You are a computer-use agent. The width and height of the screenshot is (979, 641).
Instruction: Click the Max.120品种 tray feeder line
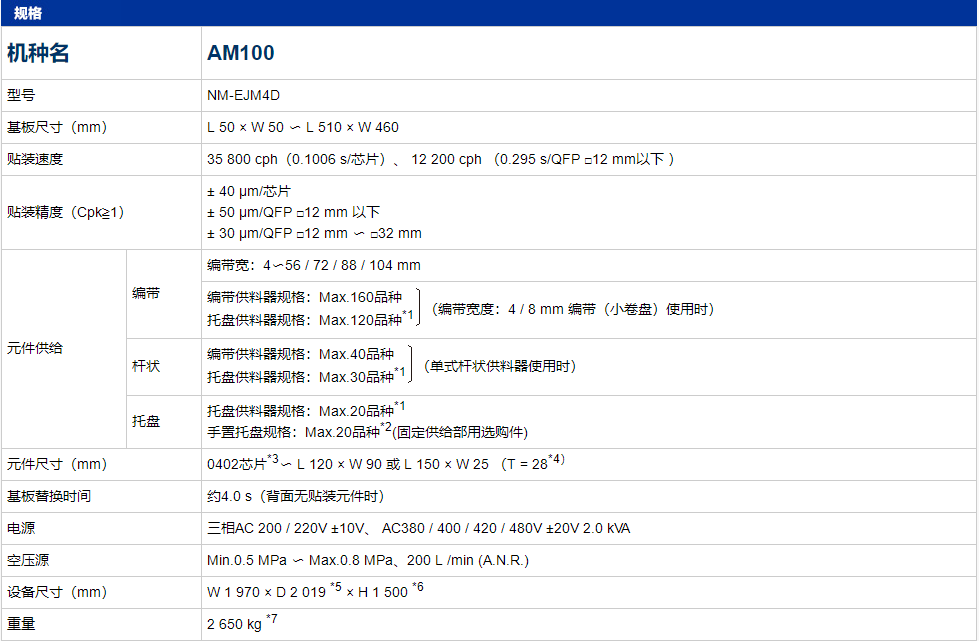(310, 320)
